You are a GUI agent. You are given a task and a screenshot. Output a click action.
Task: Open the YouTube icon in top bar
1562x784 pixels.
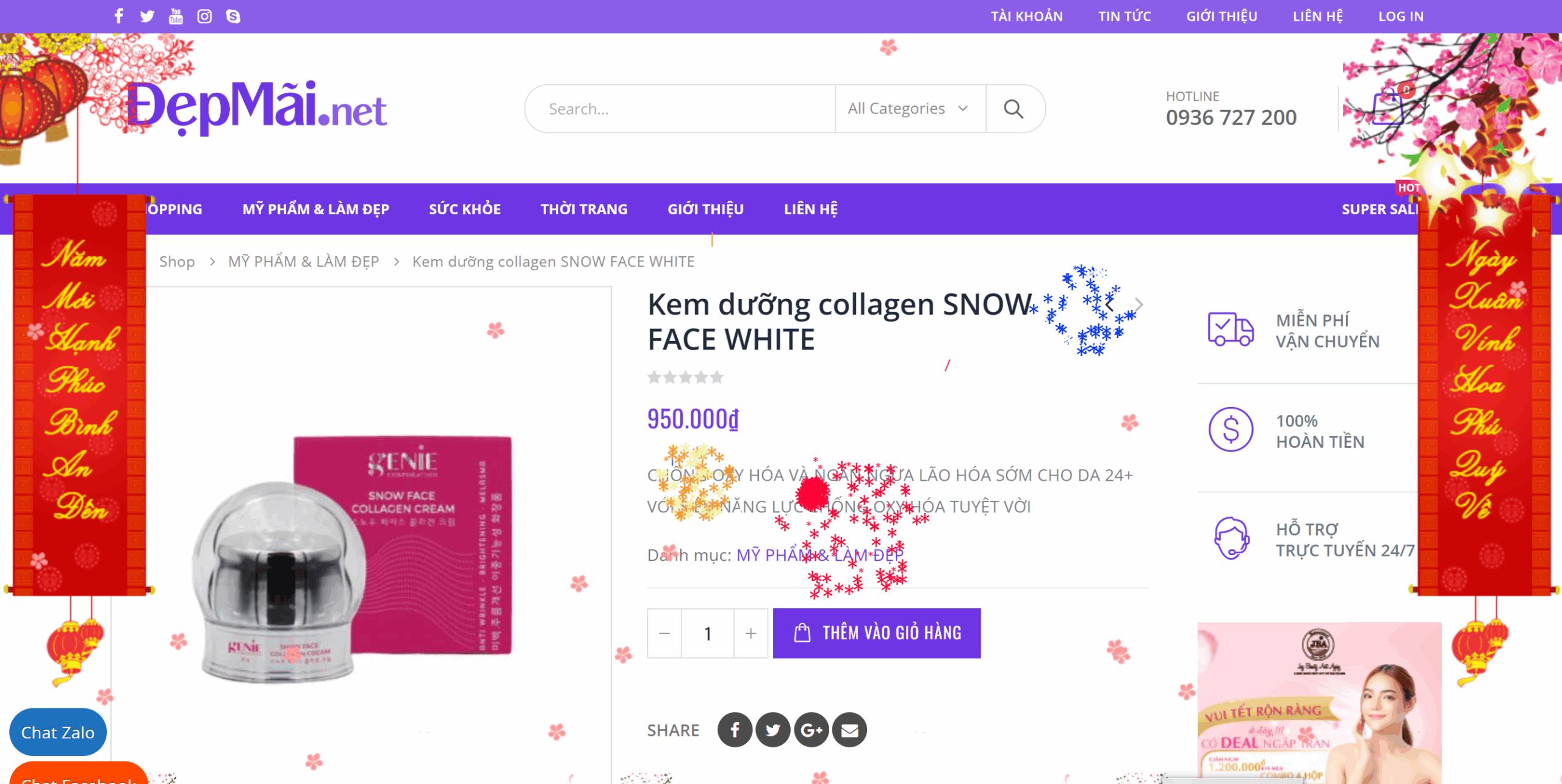click(x=176, y=16)
